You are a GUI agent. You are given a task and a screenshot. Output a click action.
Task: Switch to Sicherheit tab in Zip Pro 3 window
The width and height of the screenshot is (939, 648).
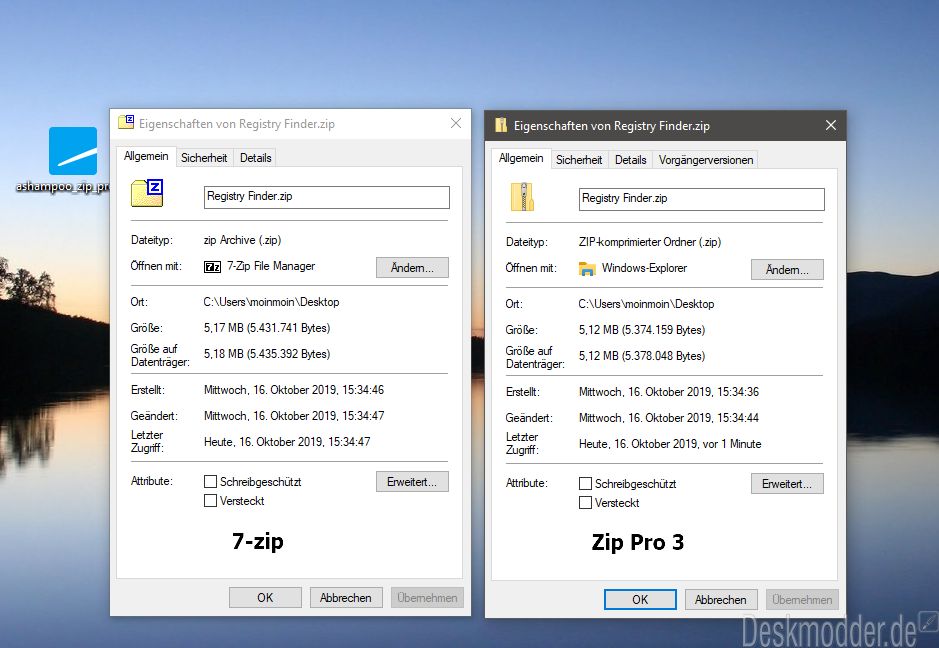pyautogui.click(x=579, y=160)
